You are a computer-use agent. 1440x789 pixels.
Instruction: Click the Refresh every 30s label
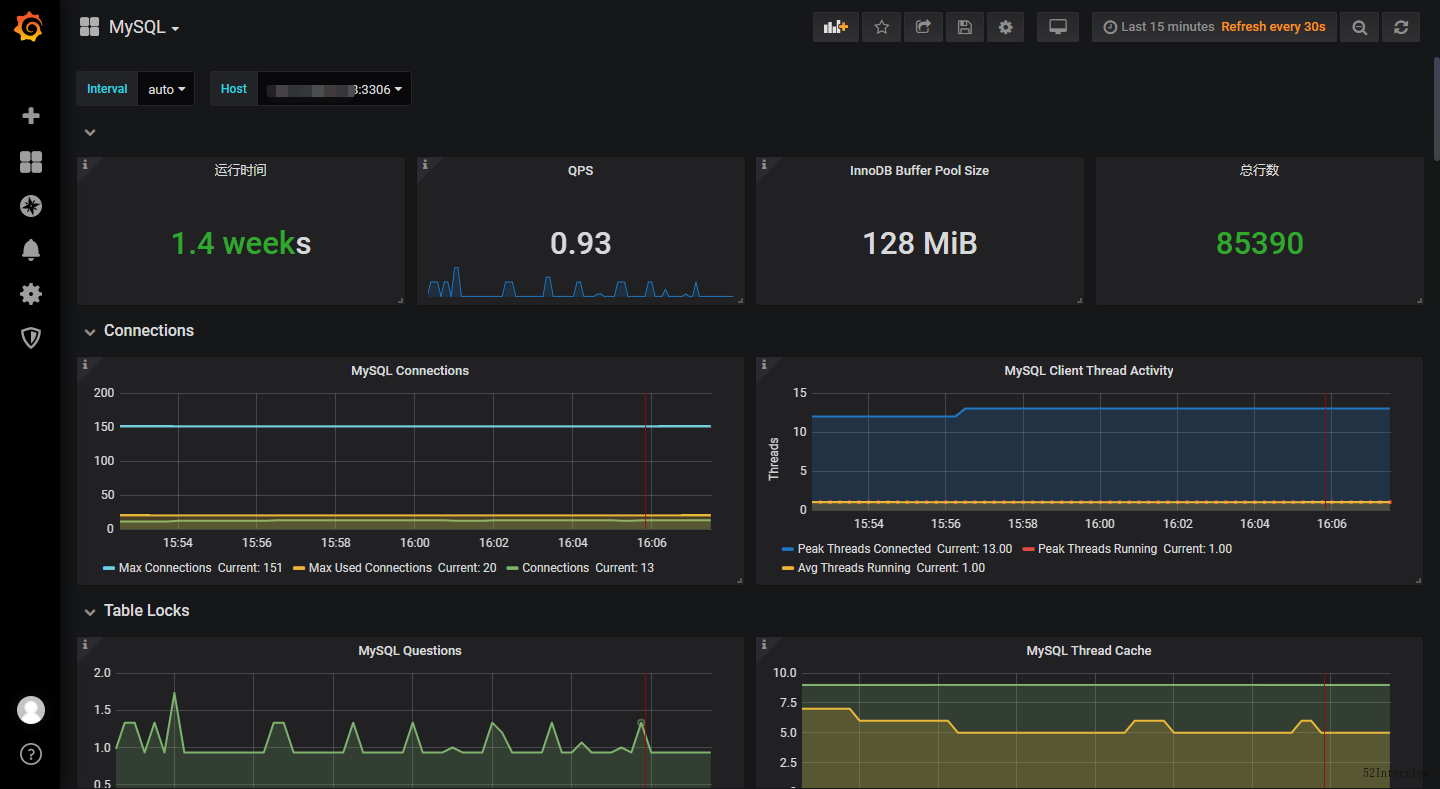coord(1273,27)
